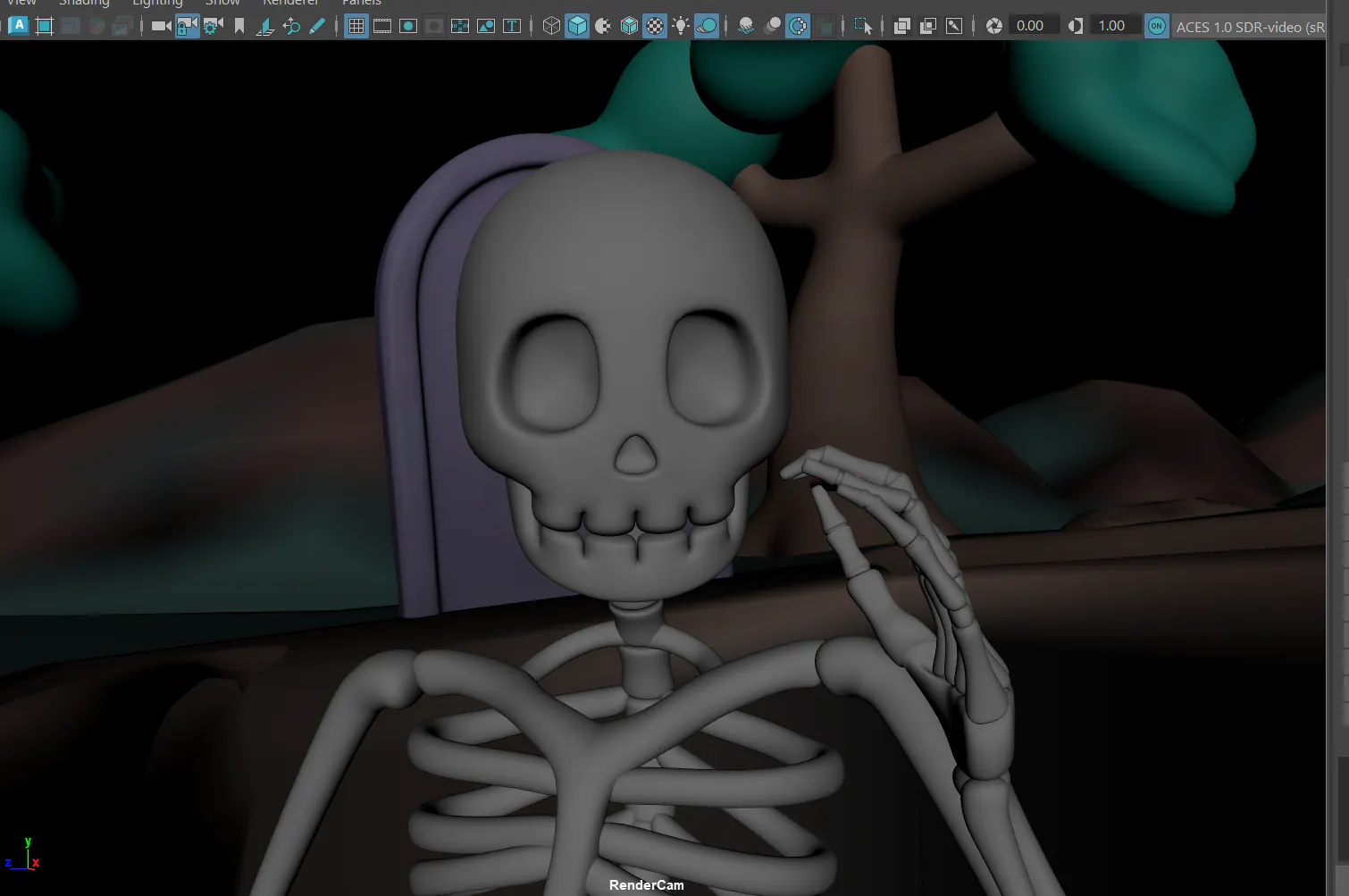Select Smooth Shade All cube

click(x=577, y=26)
